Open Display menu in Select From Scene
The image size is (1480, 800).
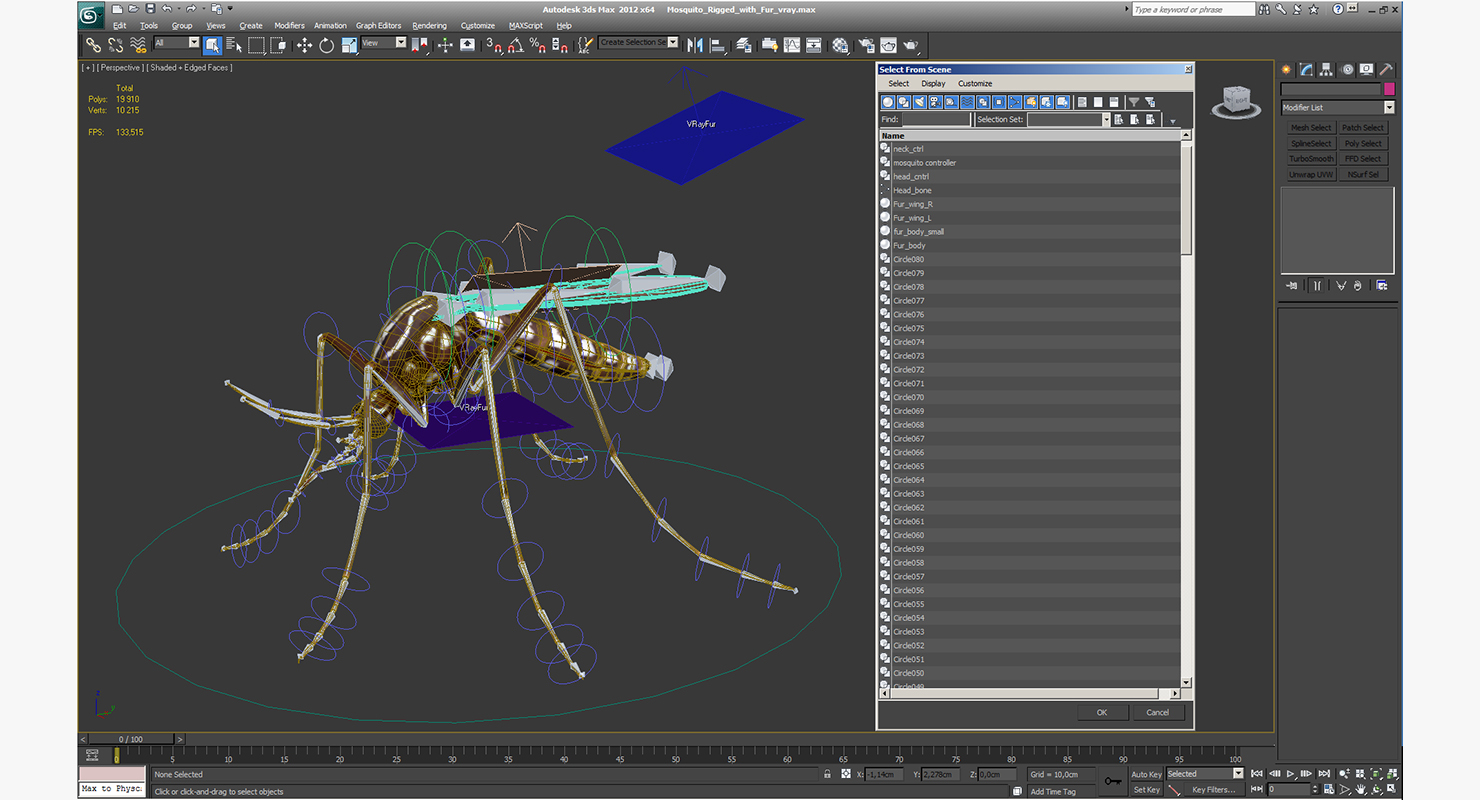coord(933,84)
